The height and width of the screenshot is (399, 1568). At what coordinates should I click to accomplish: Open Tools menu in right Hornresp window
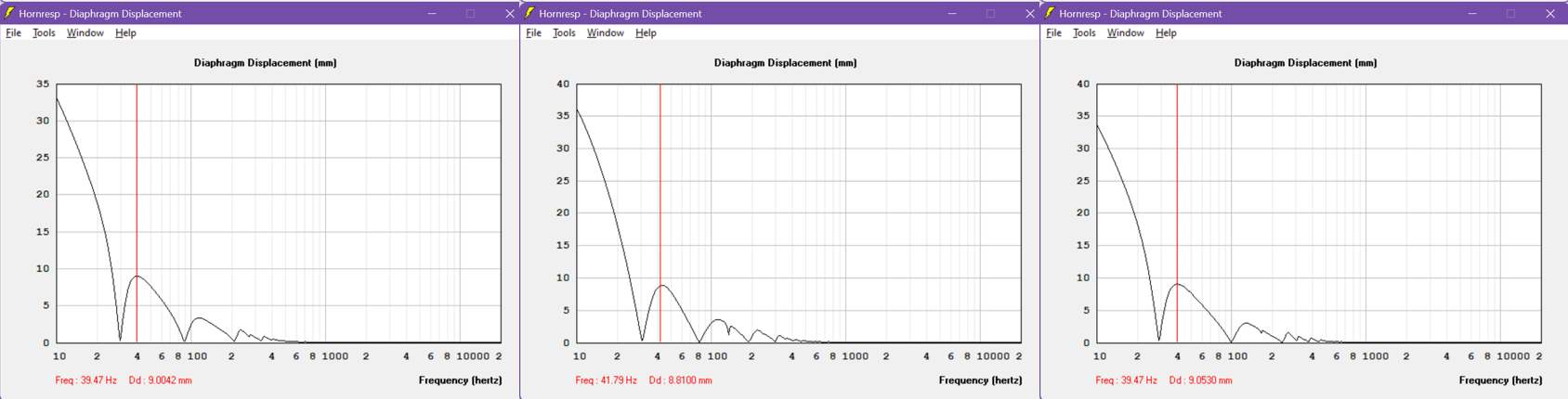(x=1084, y=32)
